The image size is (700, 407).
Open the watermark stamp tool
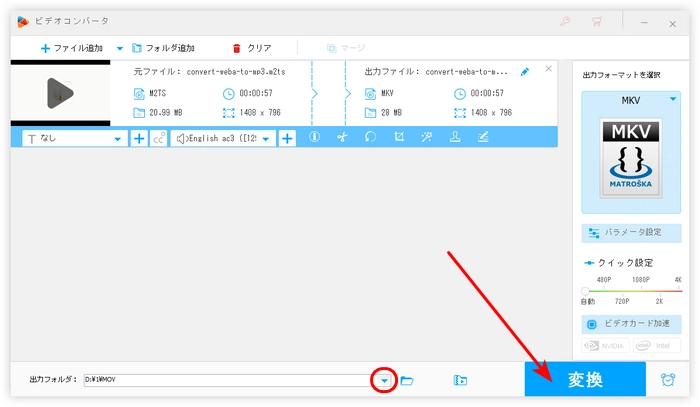point(455,137)
